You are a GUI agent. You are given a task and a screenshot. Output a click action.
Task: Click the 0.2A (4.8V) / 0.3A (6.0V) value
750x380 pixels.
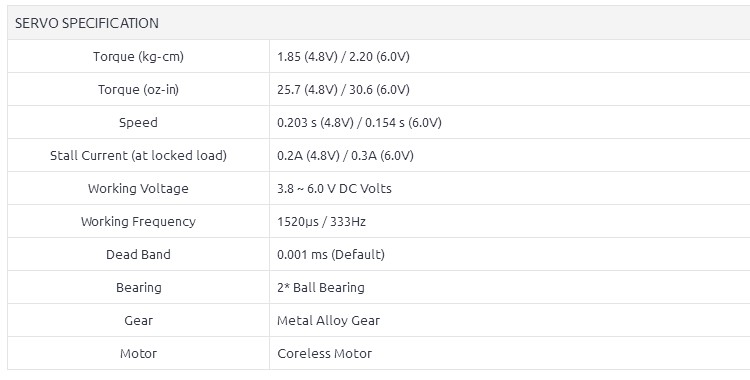click(x=345, y=156)
